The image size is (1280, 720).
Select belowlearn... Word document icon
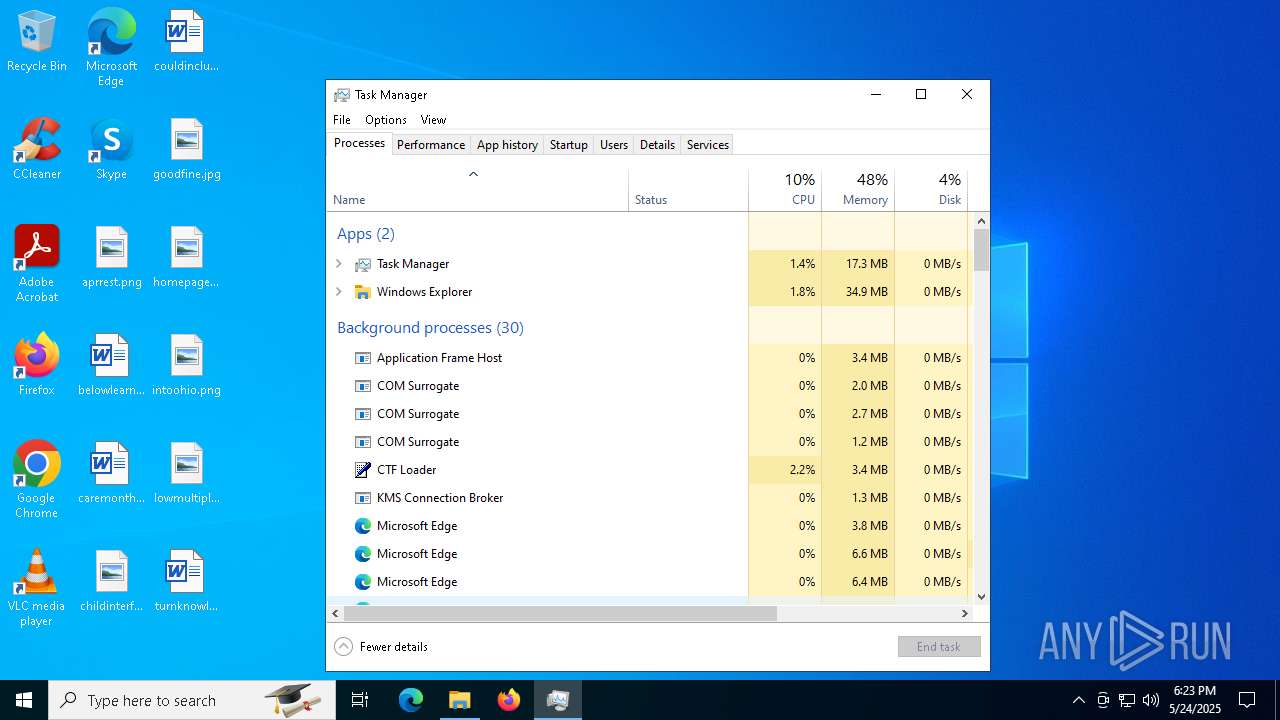coord(111,366)
